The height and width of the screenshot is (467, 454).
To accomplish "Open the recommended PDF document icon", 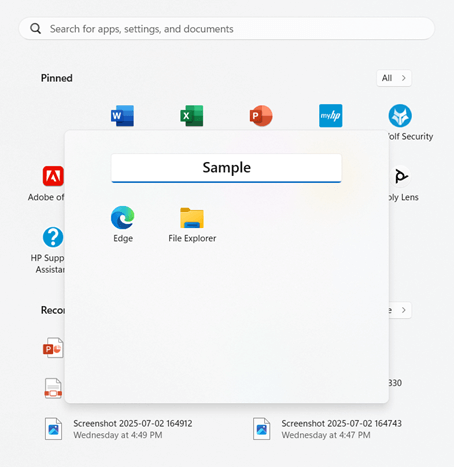I will [x=53, y=388].
